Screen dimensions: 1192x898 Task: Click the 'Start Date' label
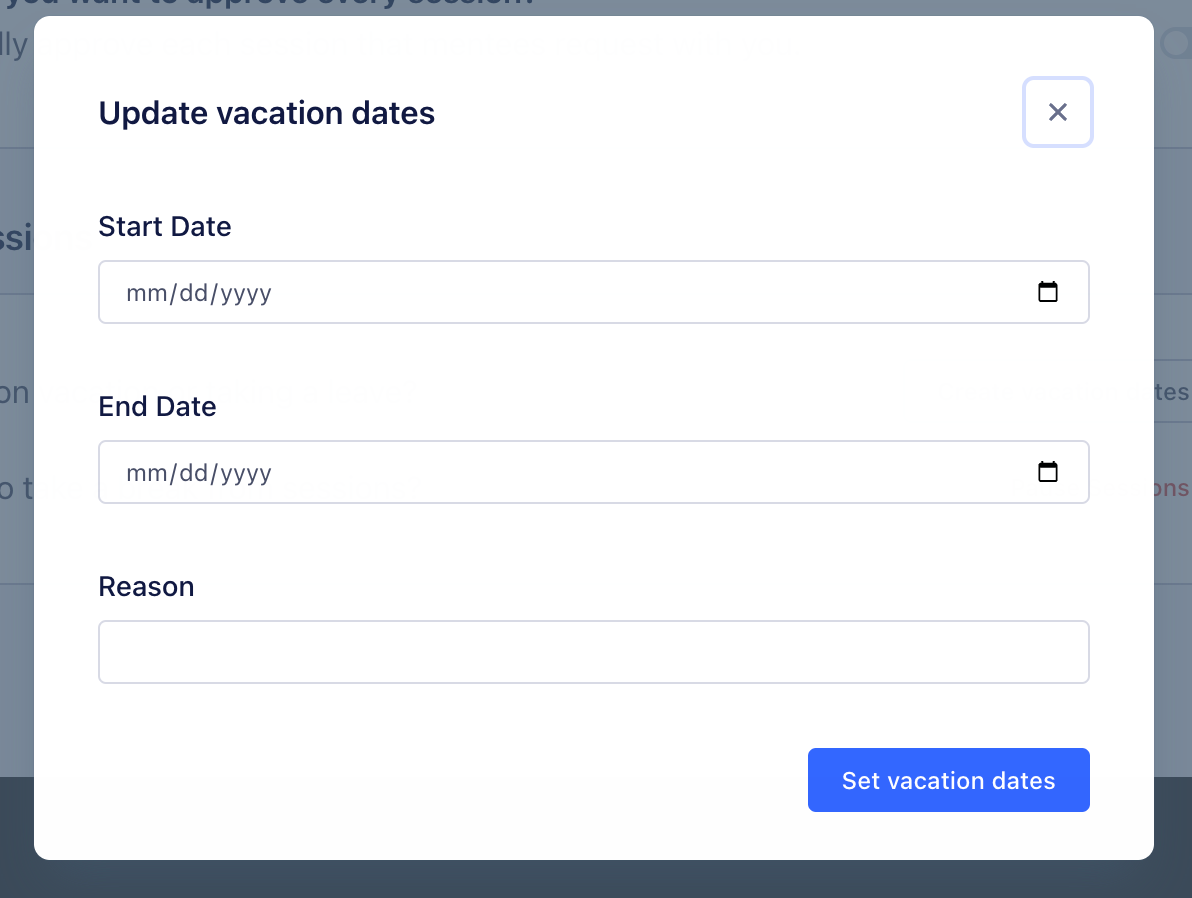pyautogui.click(x=164, y=226)
